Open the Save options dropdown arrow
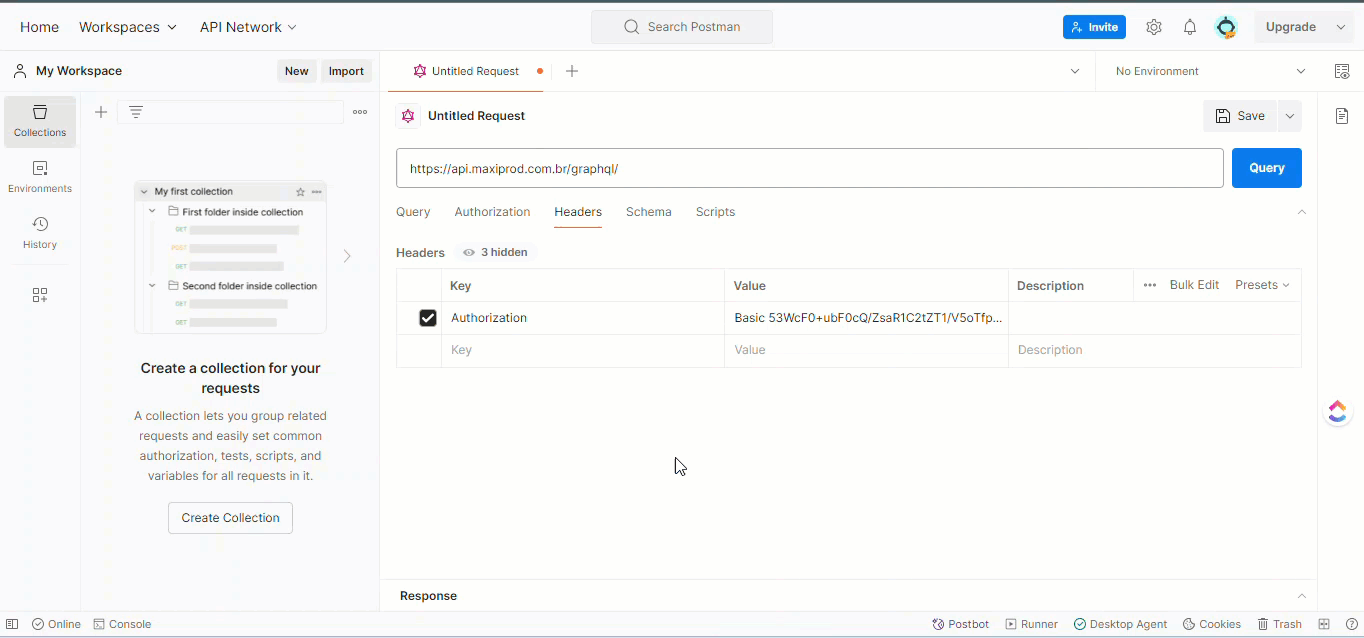The width and height of the screenshot is (1364, 638). pyautogui.click(x=1290, y=116)
